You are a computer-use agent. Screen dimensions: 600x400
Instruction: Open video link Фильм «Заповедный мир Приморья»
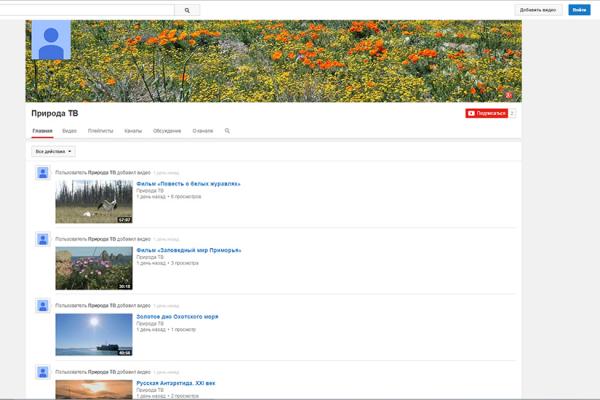pyautogui.click(x=189, y=250)
